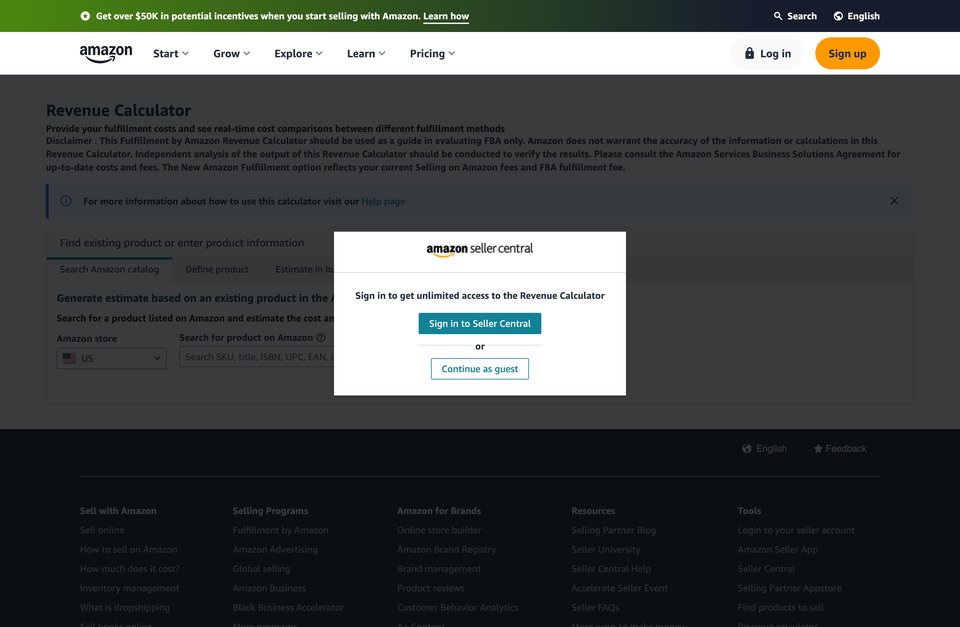This screenshot has width=960, height=627.
Task: Click the Search text in top banner
Action: click(802, 16)
